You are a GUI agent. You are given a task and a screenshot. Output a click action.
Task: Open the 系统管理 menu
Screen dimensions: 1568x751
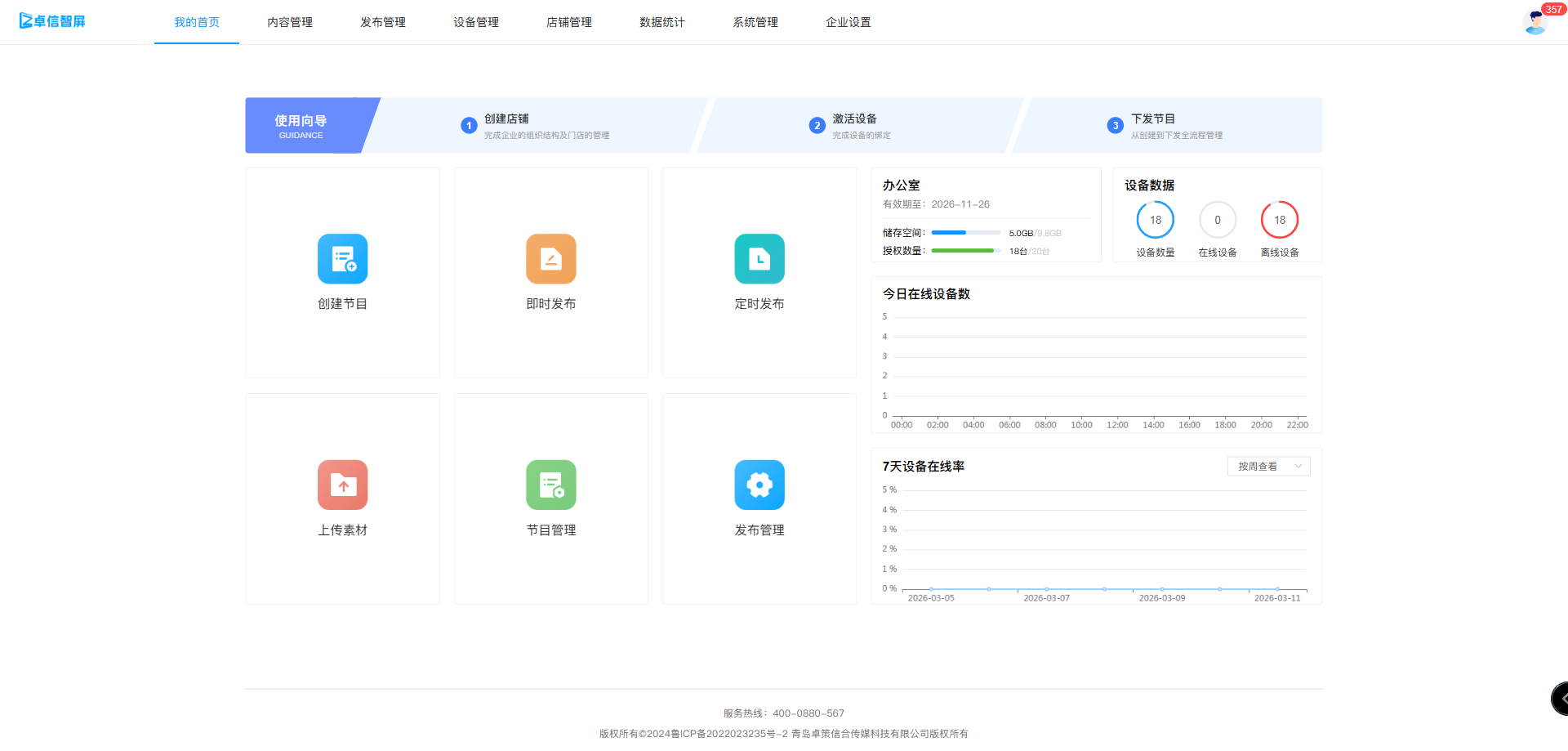coord(755,22)
